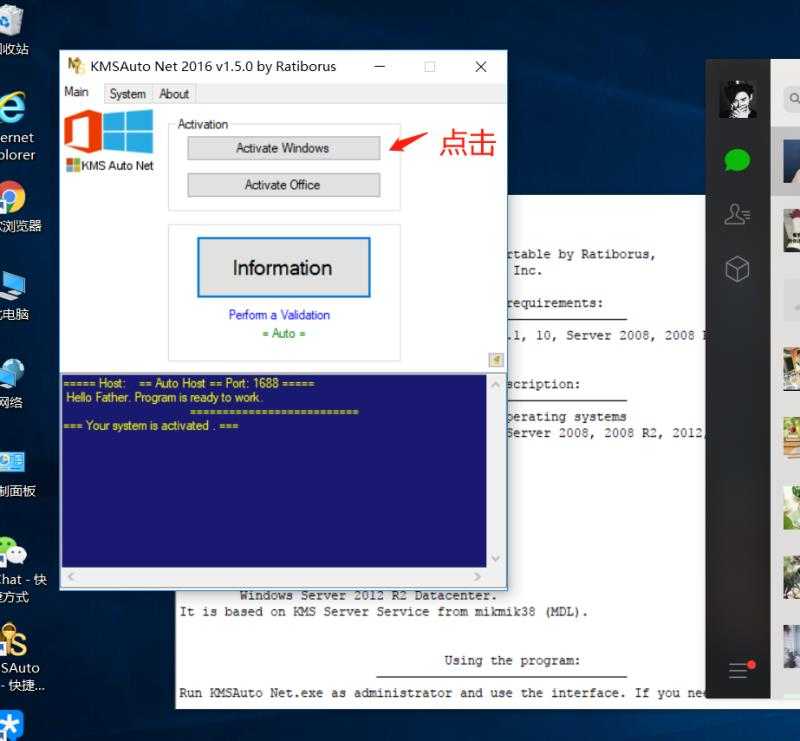The width and height of the screenshot is (800, 741).
Task: Open the About tab
Action: click(174, 94)
